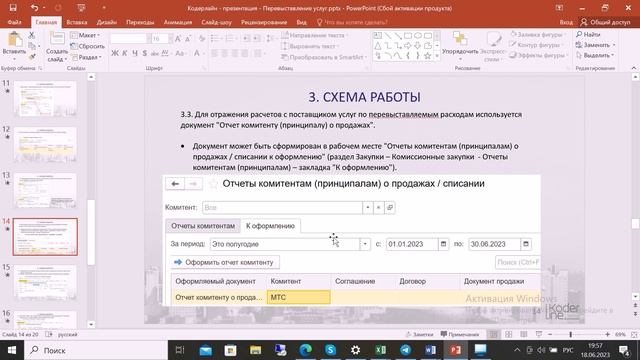Click the numbered list icon
Image resolution: width=640 pixels, height=360 pixels.
230,38
